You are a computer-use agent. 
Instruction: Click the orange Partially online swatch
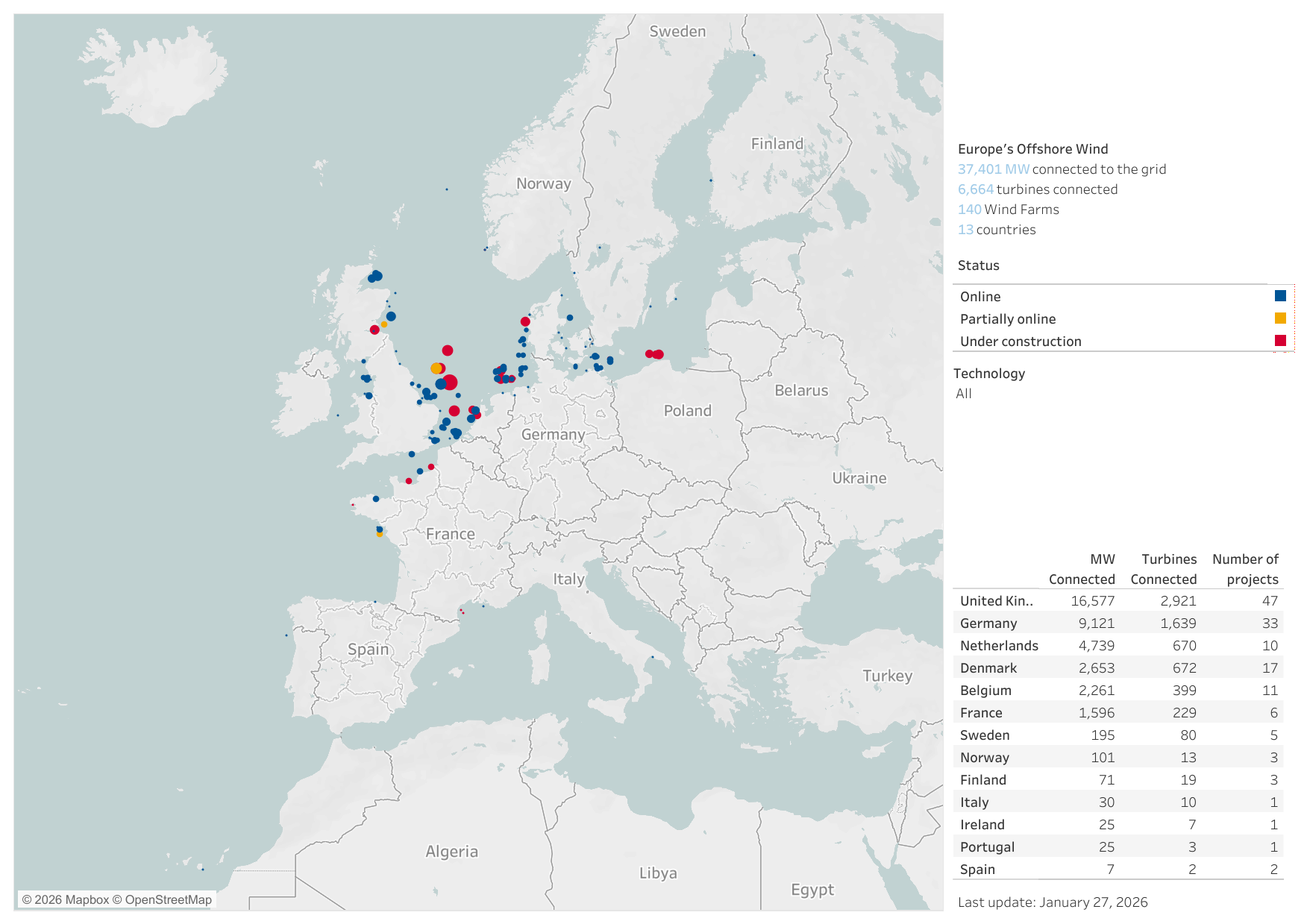[x=1280, y=318]
